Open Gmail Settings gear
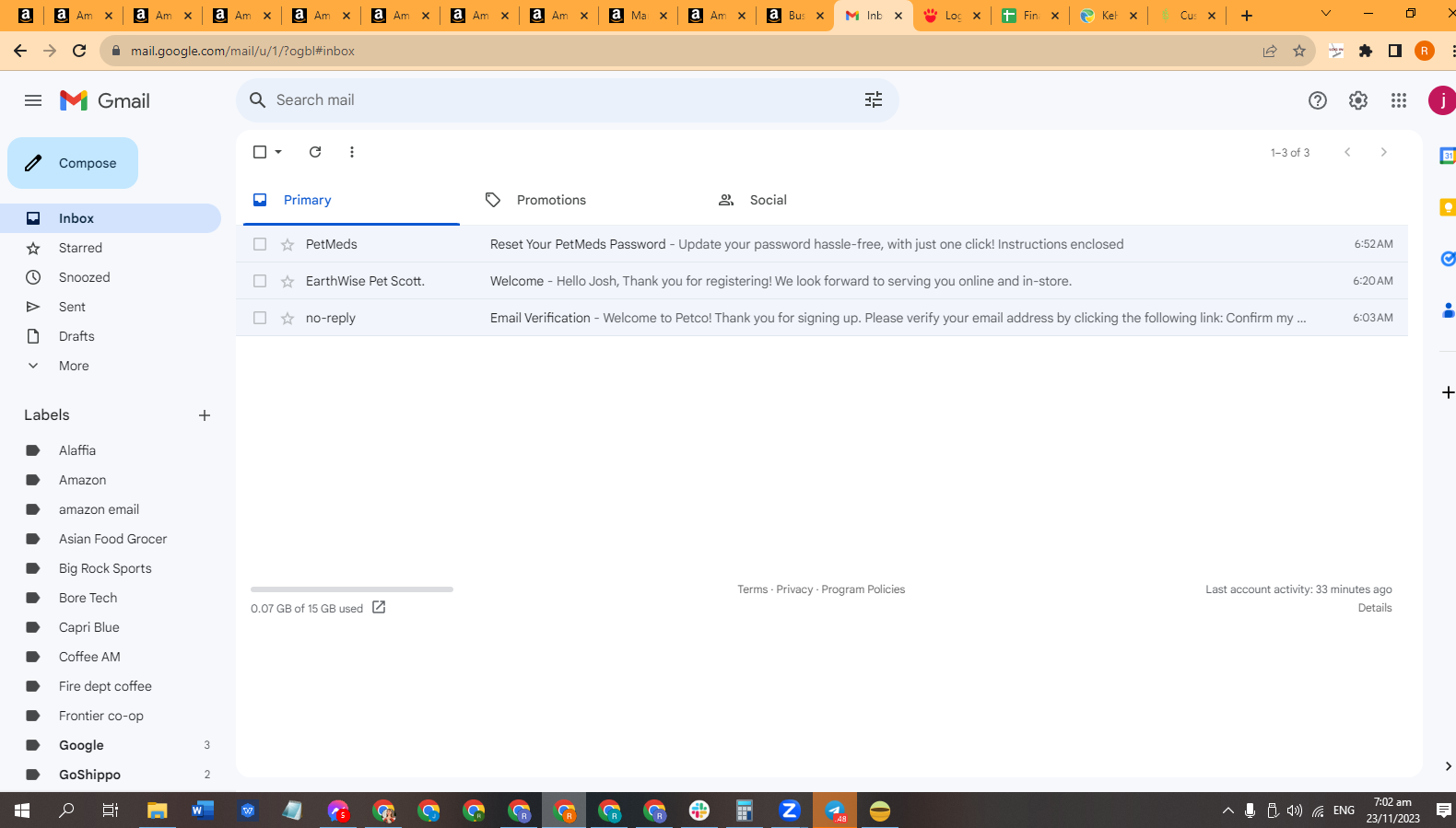The width and height of the screenshot is (1456, 828). 1358,100
